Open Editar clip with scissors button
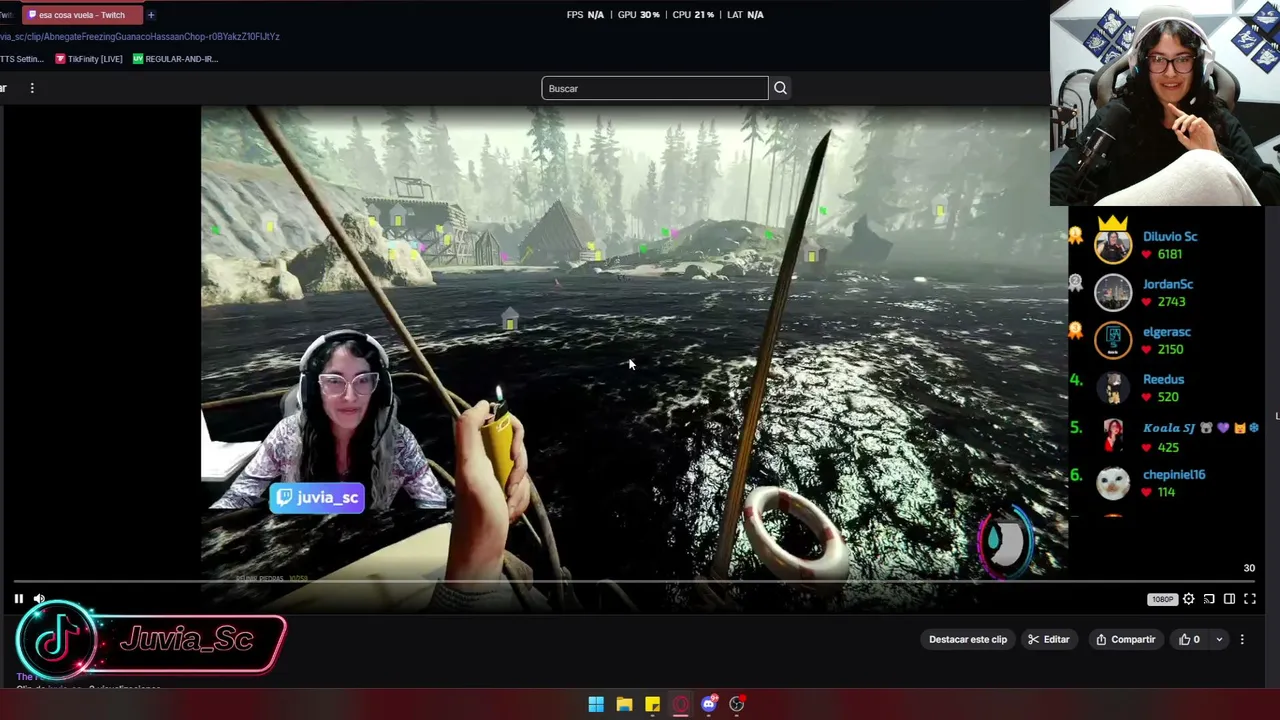This screenshot has width=1280, height=720. (1049, 640)
